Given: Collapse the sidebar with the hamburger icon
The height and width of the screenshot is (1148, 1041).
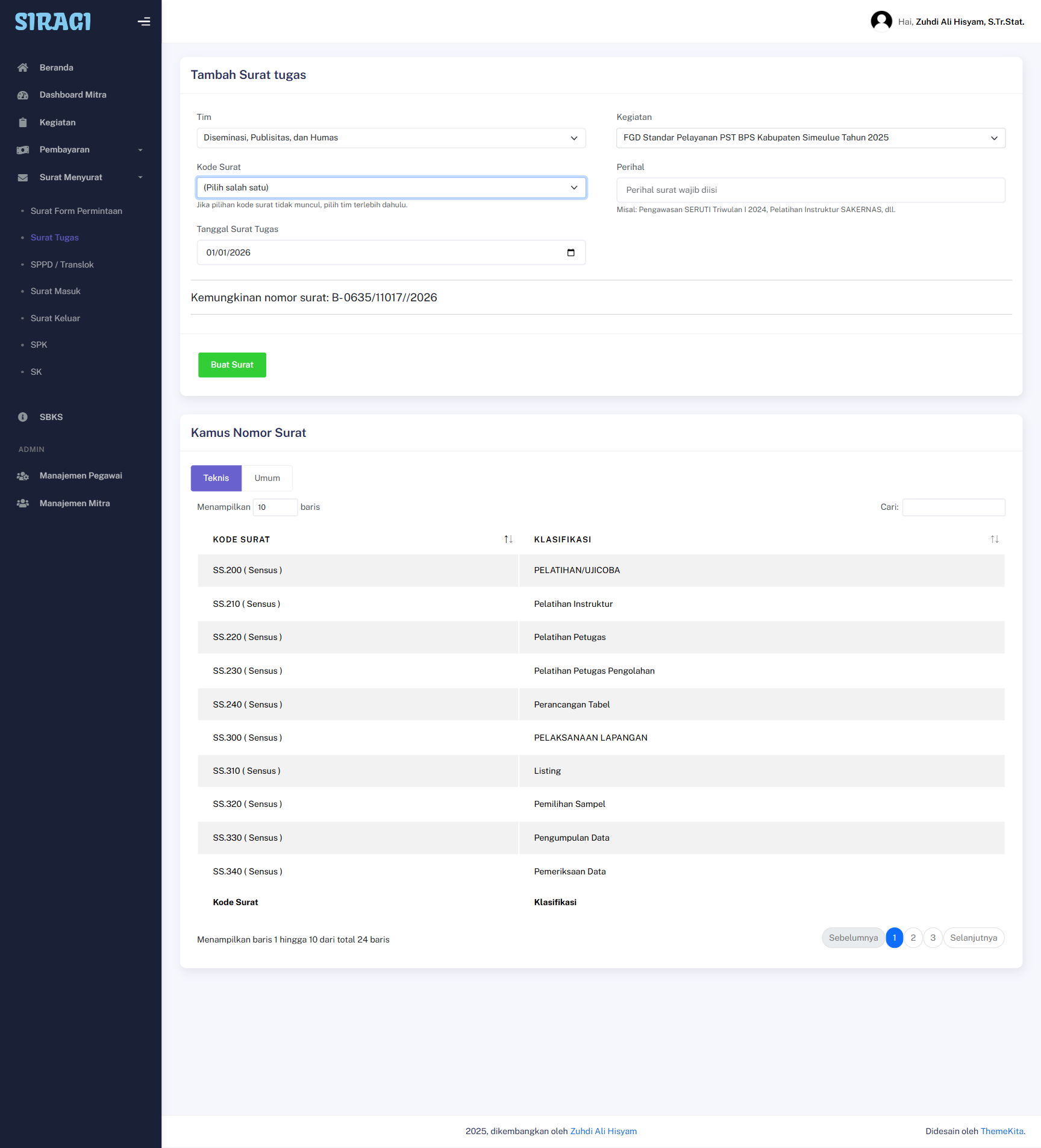Looking at the screenshot, I should 143,22.
